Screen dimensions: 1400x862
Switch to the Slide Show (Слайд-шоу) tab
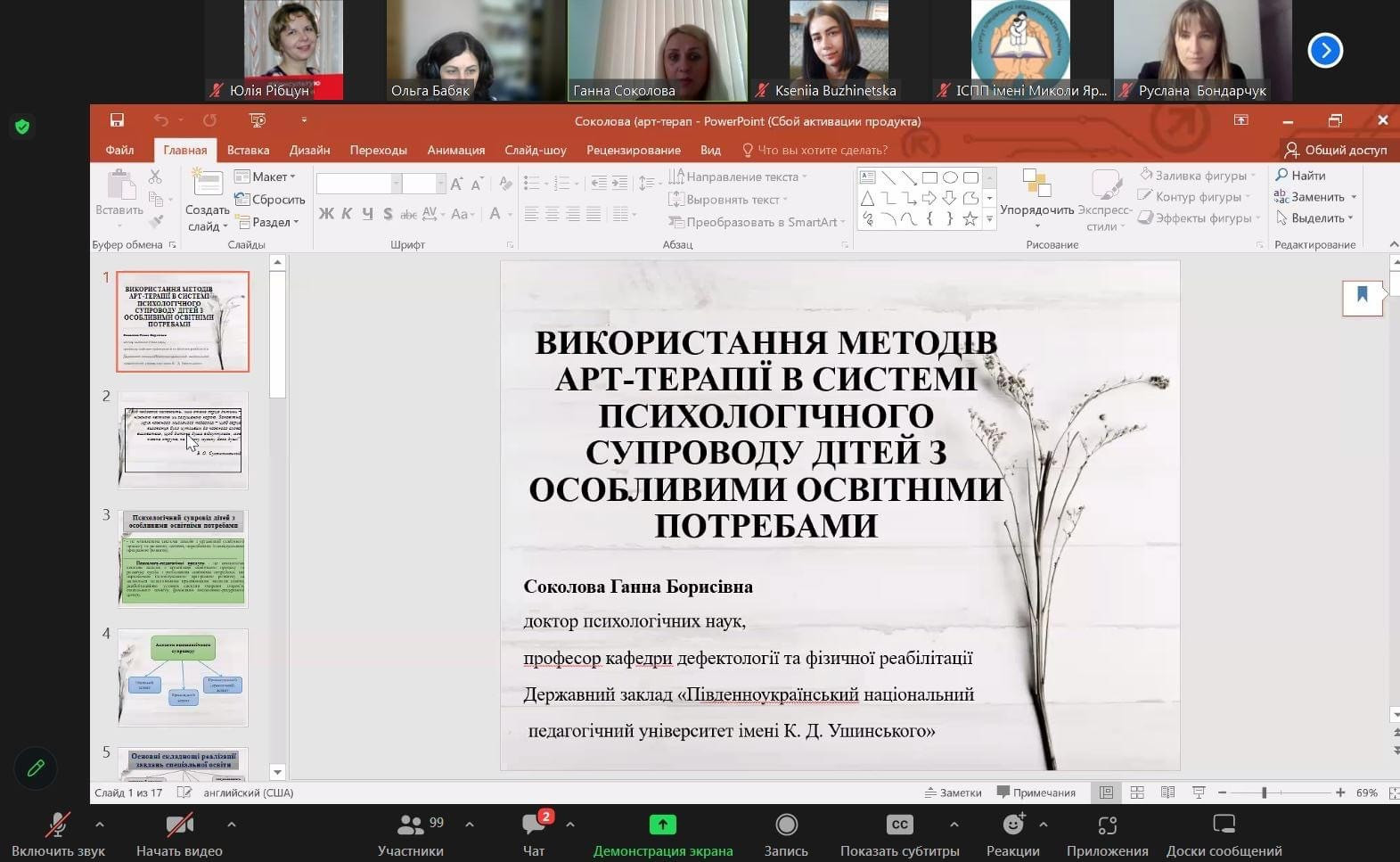coord(535,150)
